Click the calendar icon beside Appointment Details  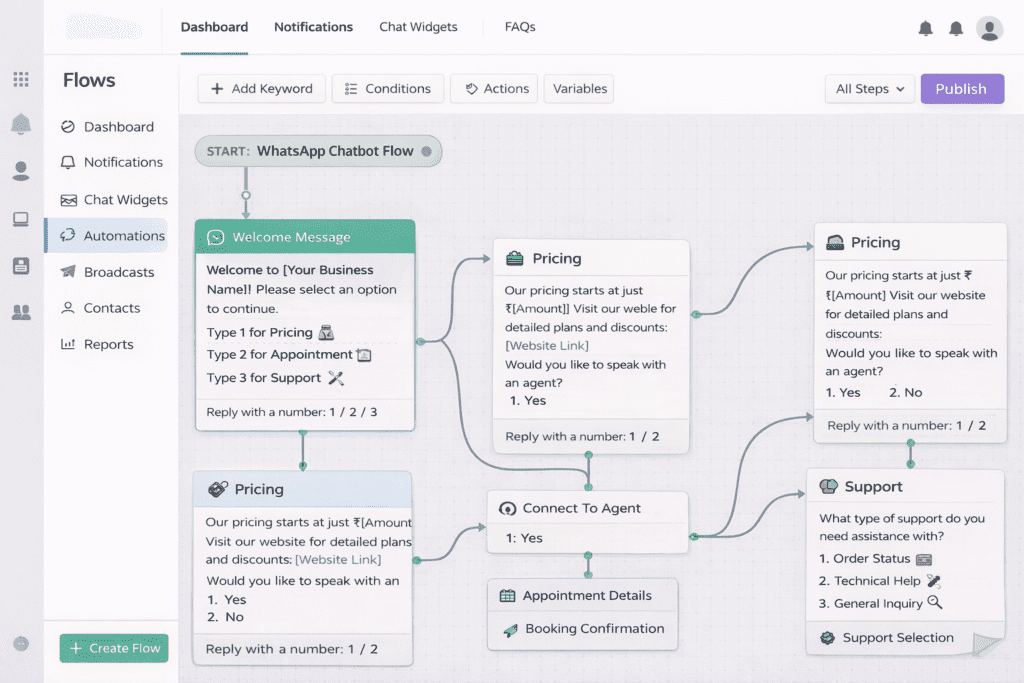[x=507, y=596]
